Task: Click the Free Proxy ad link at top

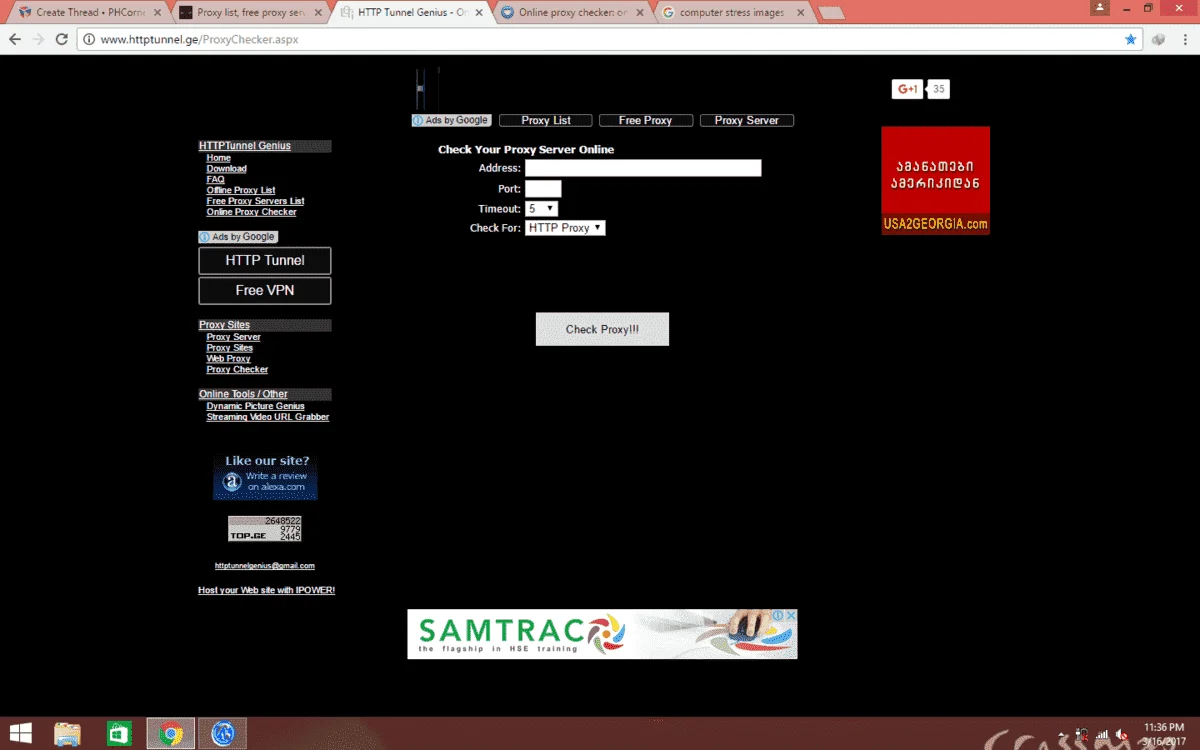Action: pyautogui.click(x=645, y=120)
